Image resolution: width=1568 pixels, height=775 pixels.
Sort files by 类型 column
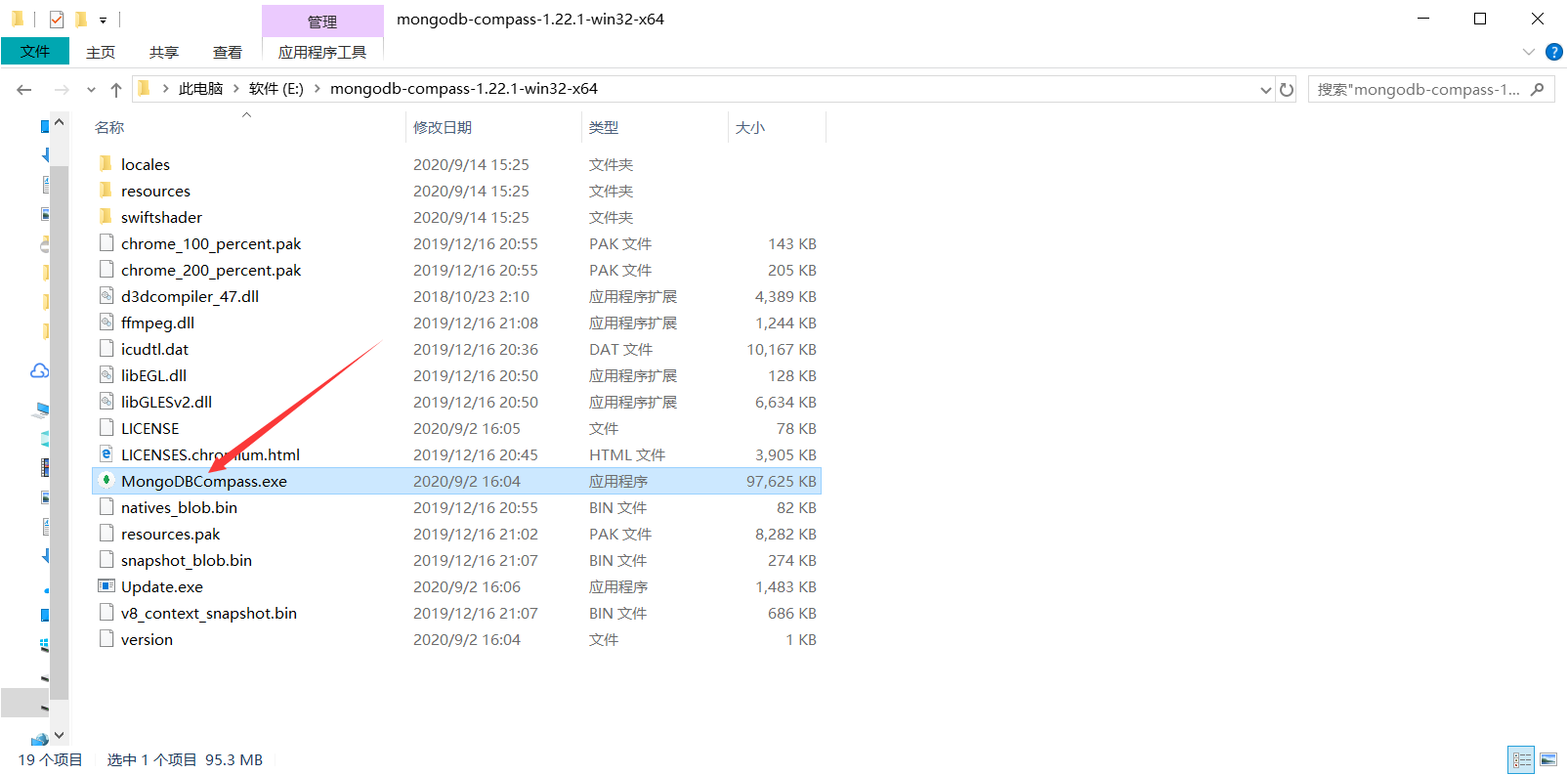click(604, 128)
